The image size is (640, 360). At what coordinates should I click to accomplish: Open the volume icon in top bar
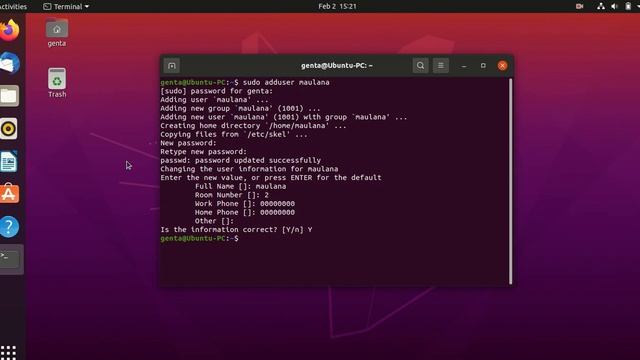point(614,6)
